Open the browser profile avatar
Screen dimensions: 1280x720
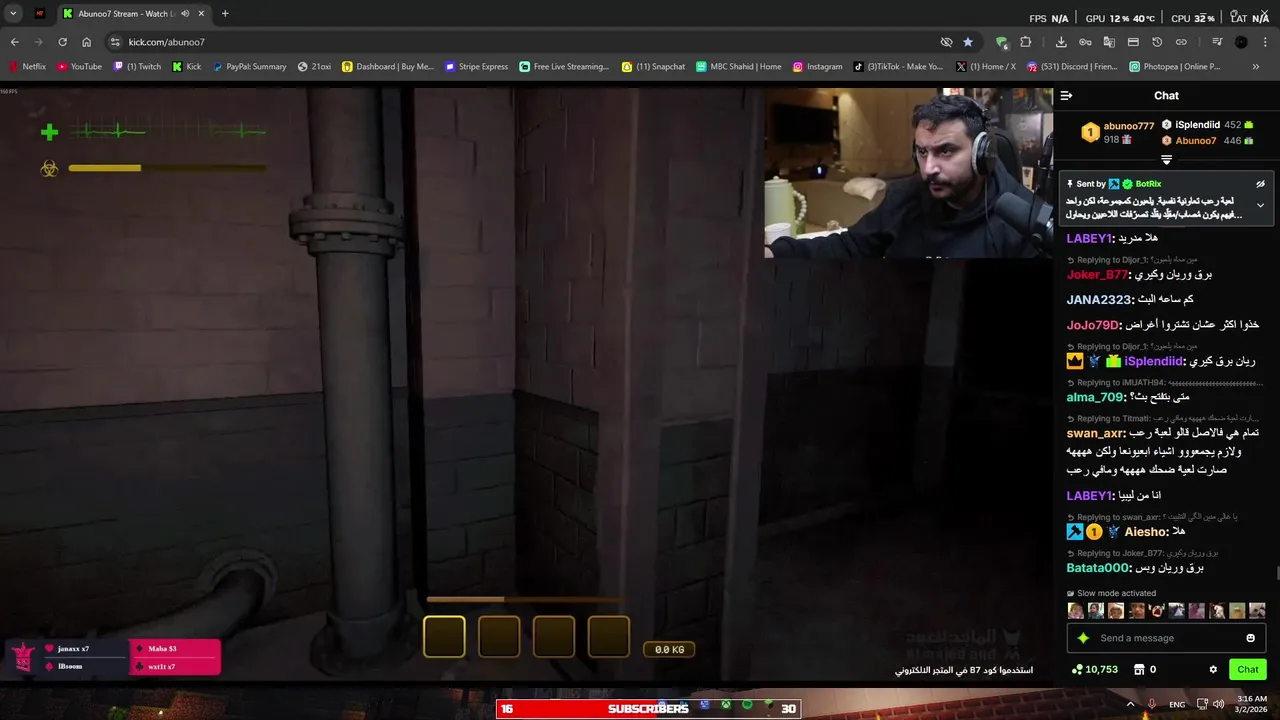point(1241,42)
